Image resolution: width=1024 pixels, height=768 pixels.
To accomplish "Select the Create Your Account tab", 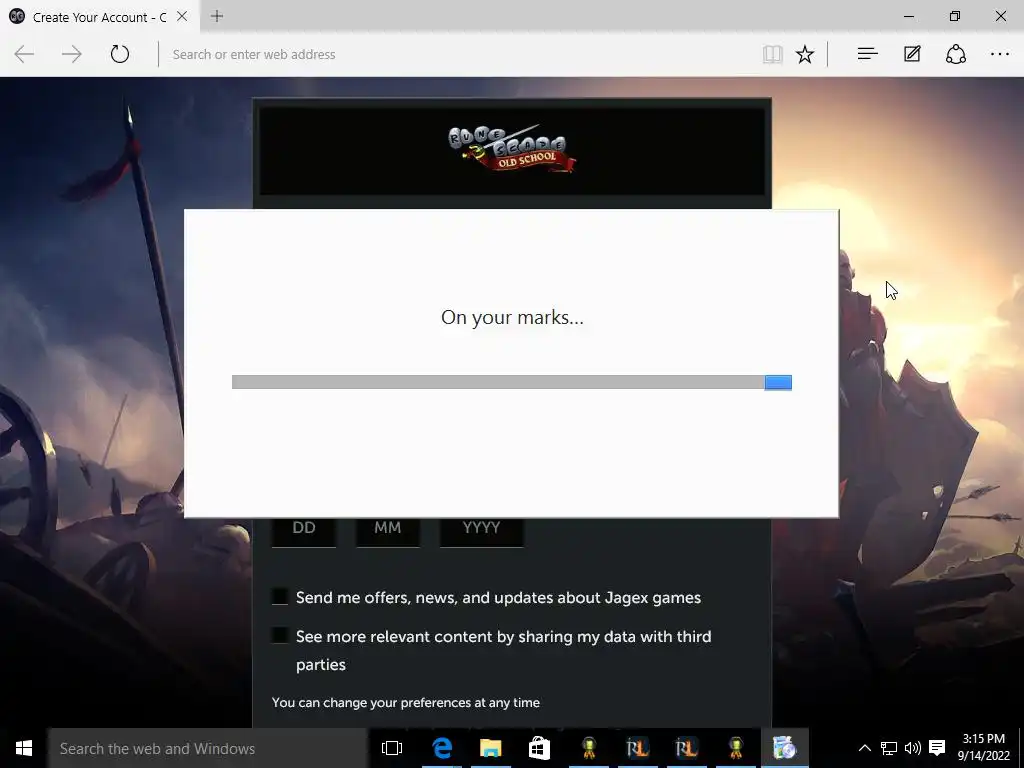I will 98,16.
